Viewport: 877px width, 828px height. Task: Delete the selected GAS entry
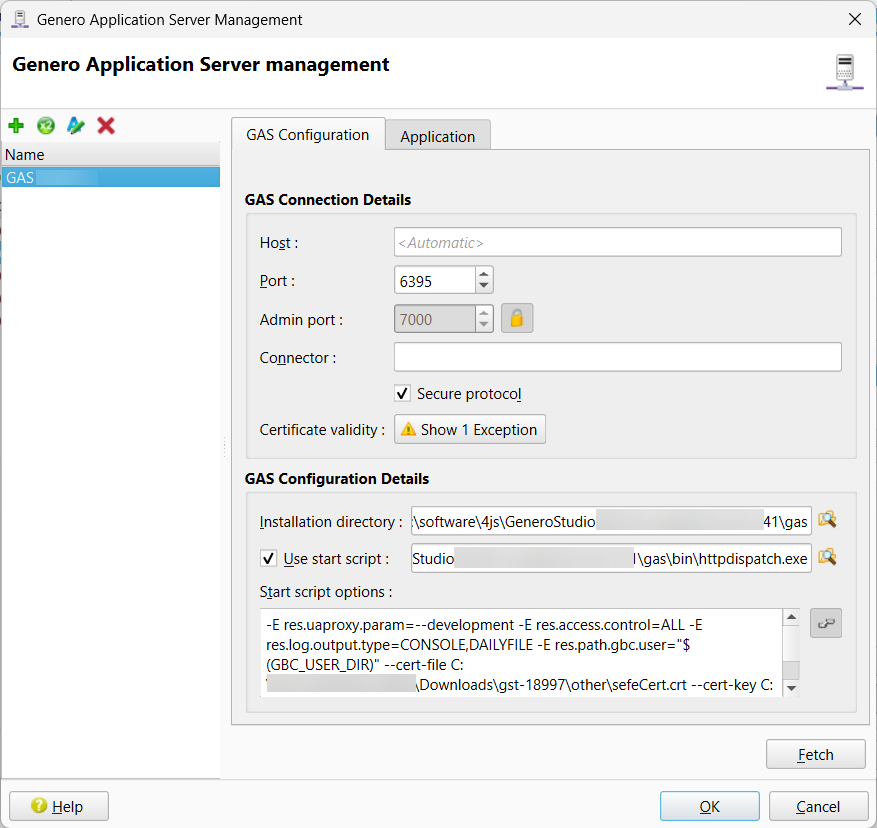coord(104,125)
